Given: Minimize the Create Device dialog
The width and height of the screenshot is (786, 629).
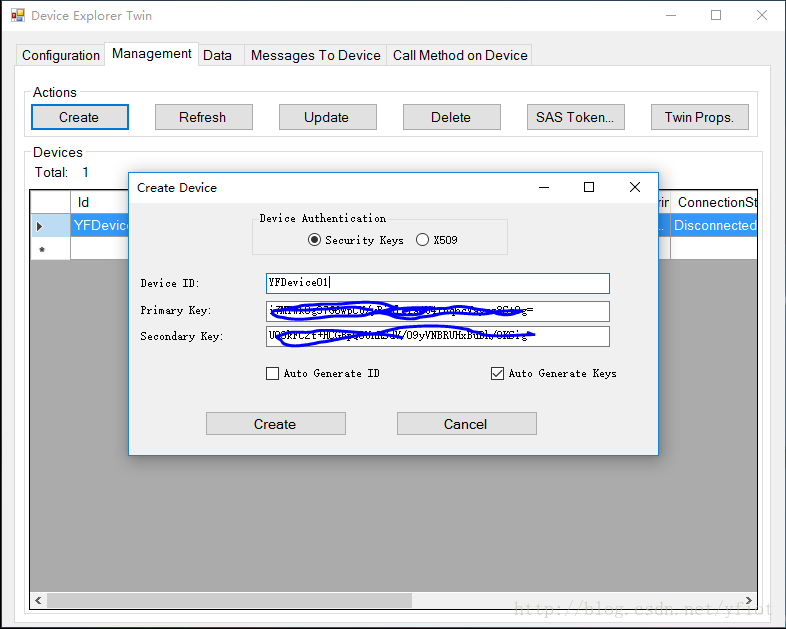Looking at the screenshot, I should pyautogui.click(x=544, y=187).
